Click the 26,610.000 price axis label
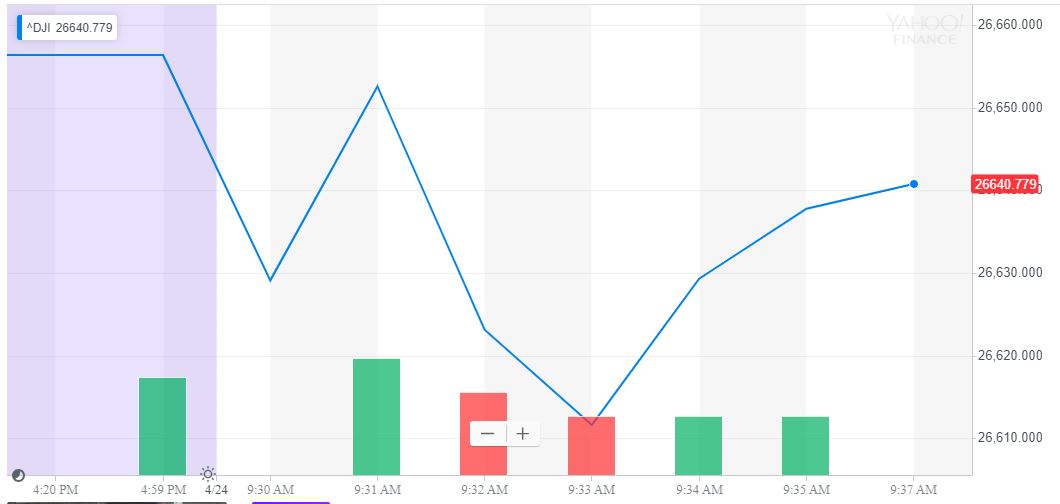The width and height of the screenshot is (1060, 504). pyautogui.click(x=1009, y=438)
